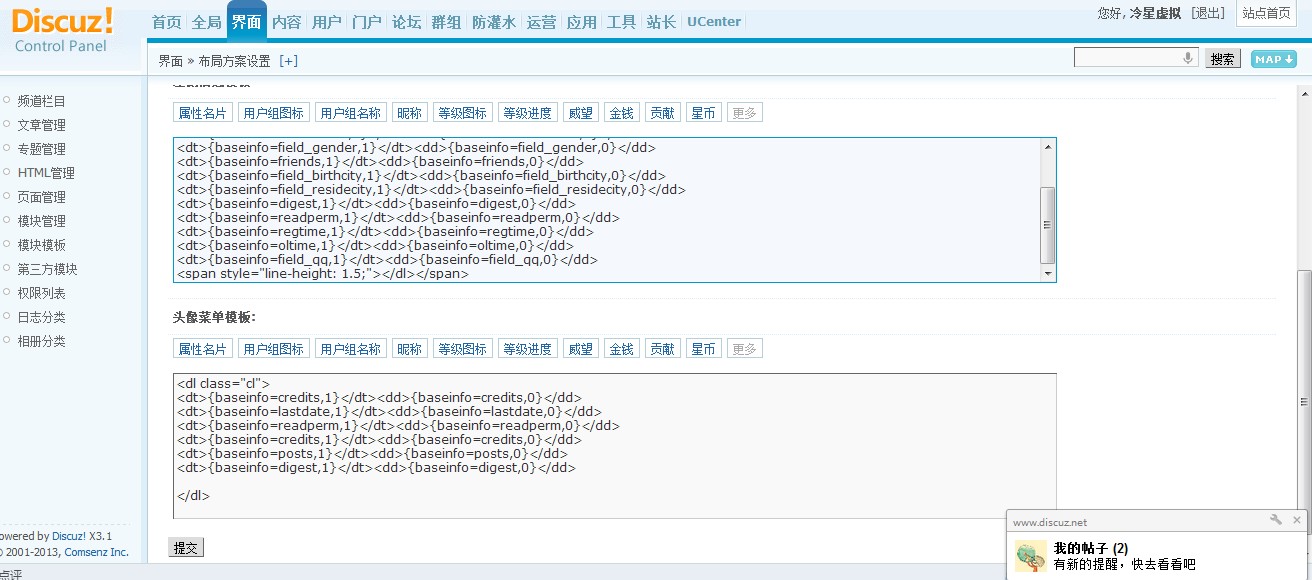Open the 全局 top menu

(x=206, y=22)
